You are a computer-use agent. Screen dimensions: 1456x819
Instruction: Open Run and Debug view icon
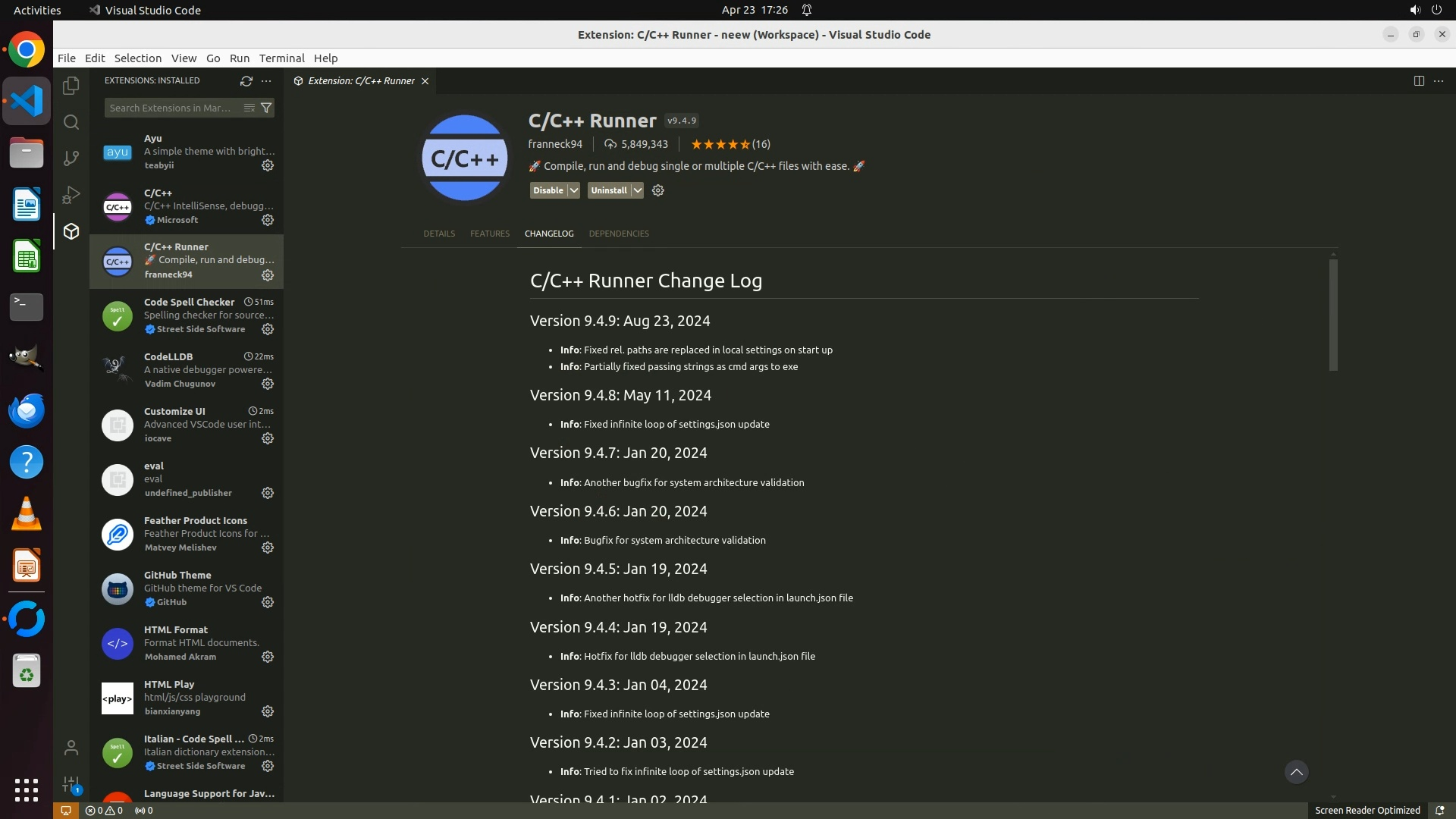[x=71, y=195]
